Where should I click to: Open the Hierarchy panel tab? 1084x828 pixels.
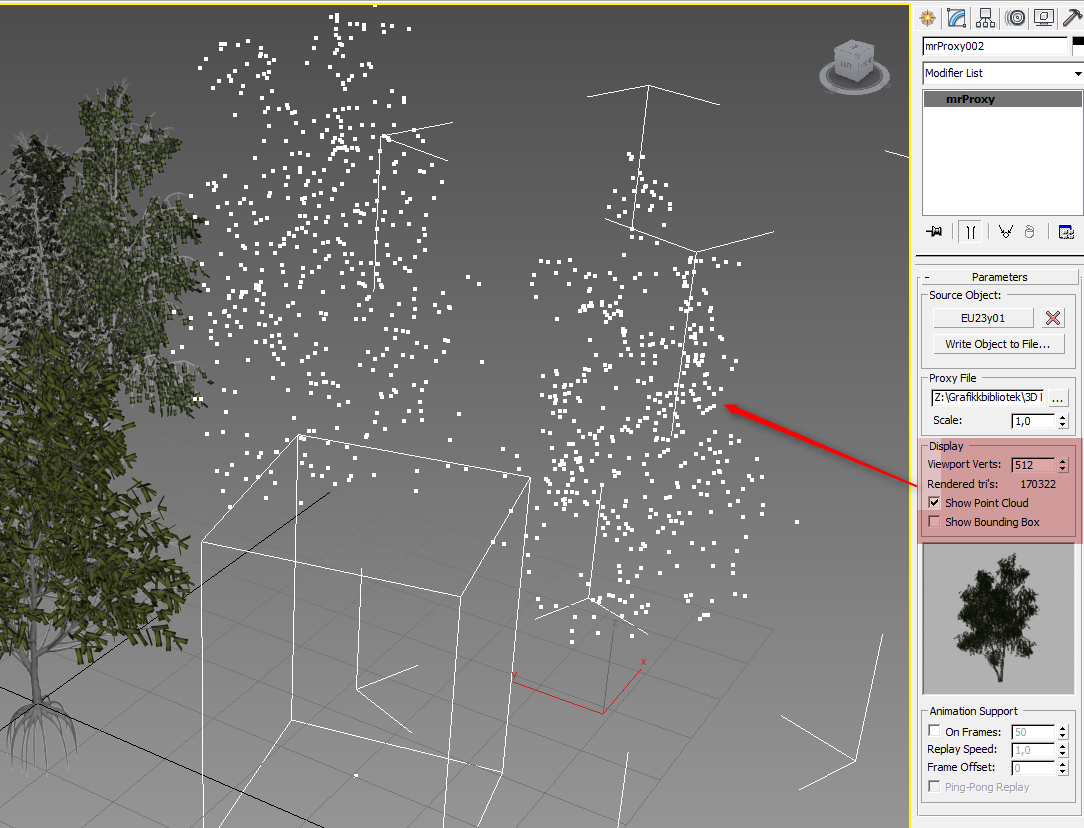[x=986, y=17]
